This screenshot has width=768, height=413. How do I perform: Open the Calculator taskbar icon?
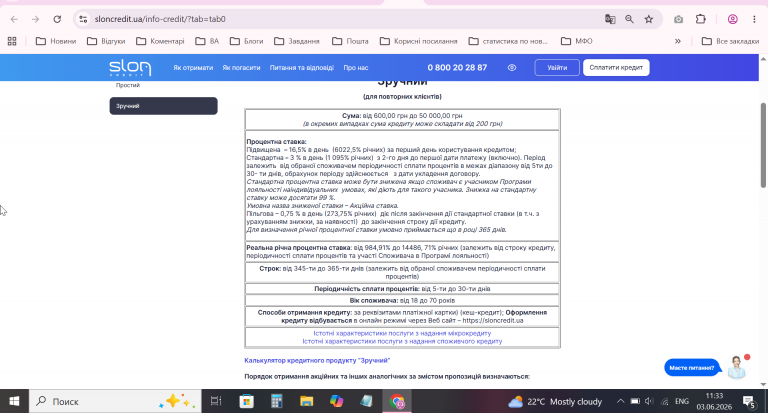point(277,402)
